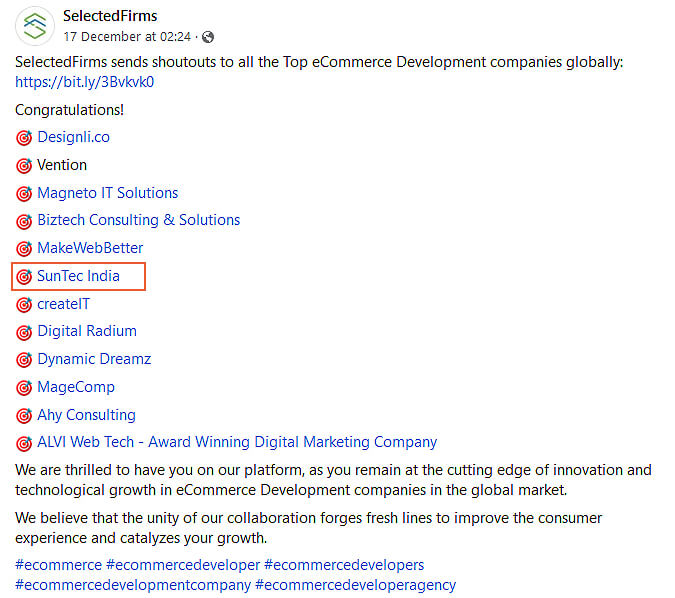Open Magneto IT Solutions page
Viewport: 675px width, 598px height.
click(107, 193)
